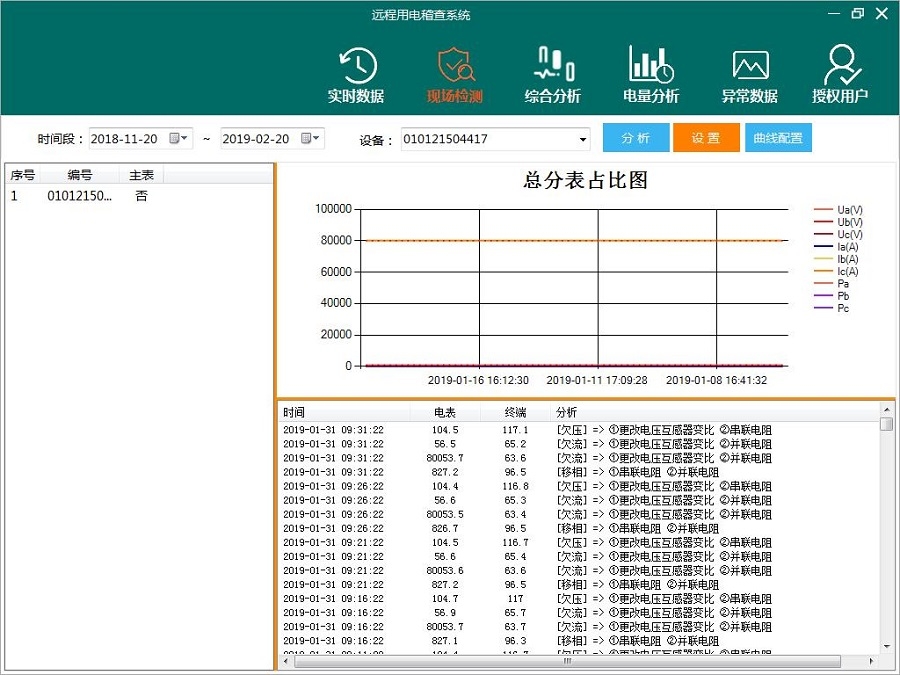Expand the 设备 device dropdown list

(583, 139)
